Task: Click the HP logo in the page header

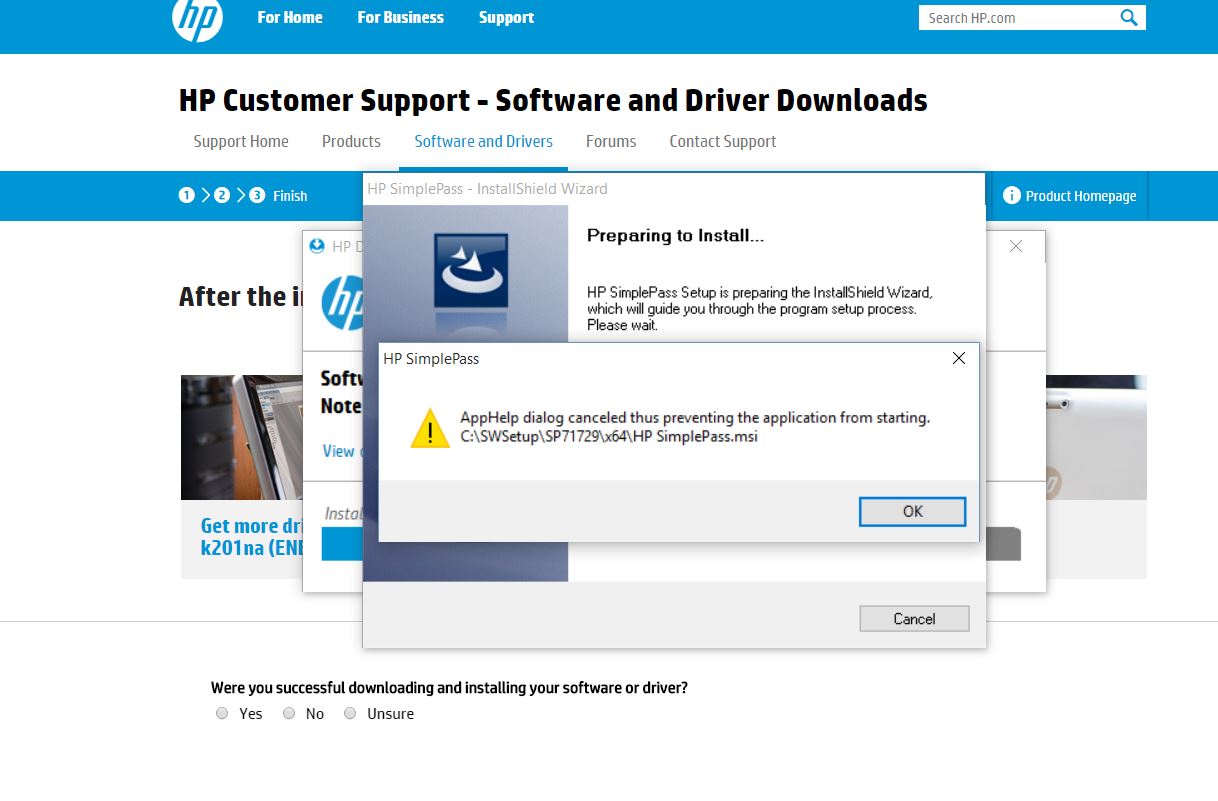Action: click(x=196, y=18)
